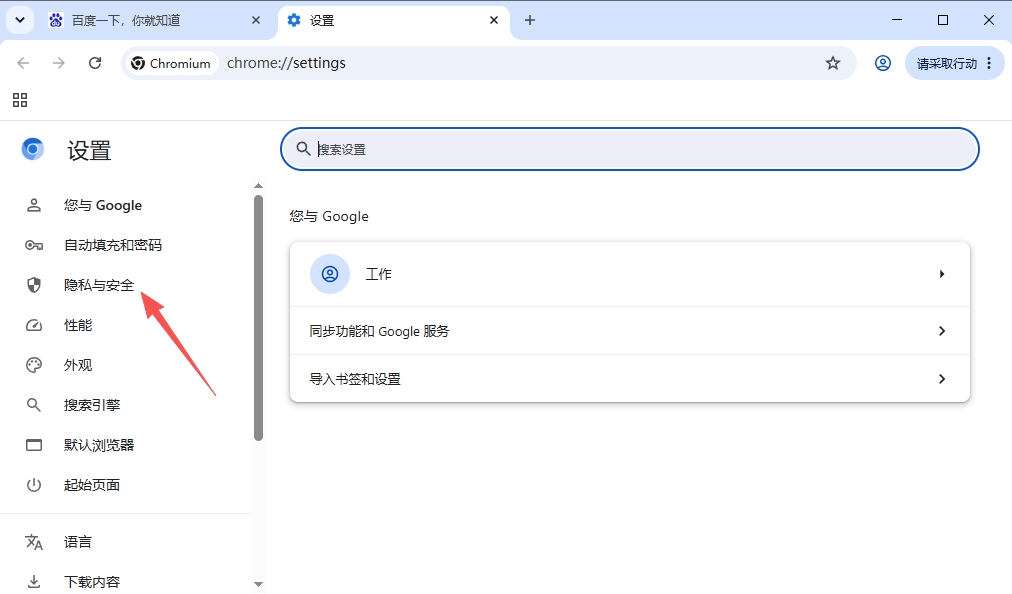Click the magnifier icon in search settings
The height and width of the screenshot is (594, 1012).
pyautogui.click(x=303, y=148)
